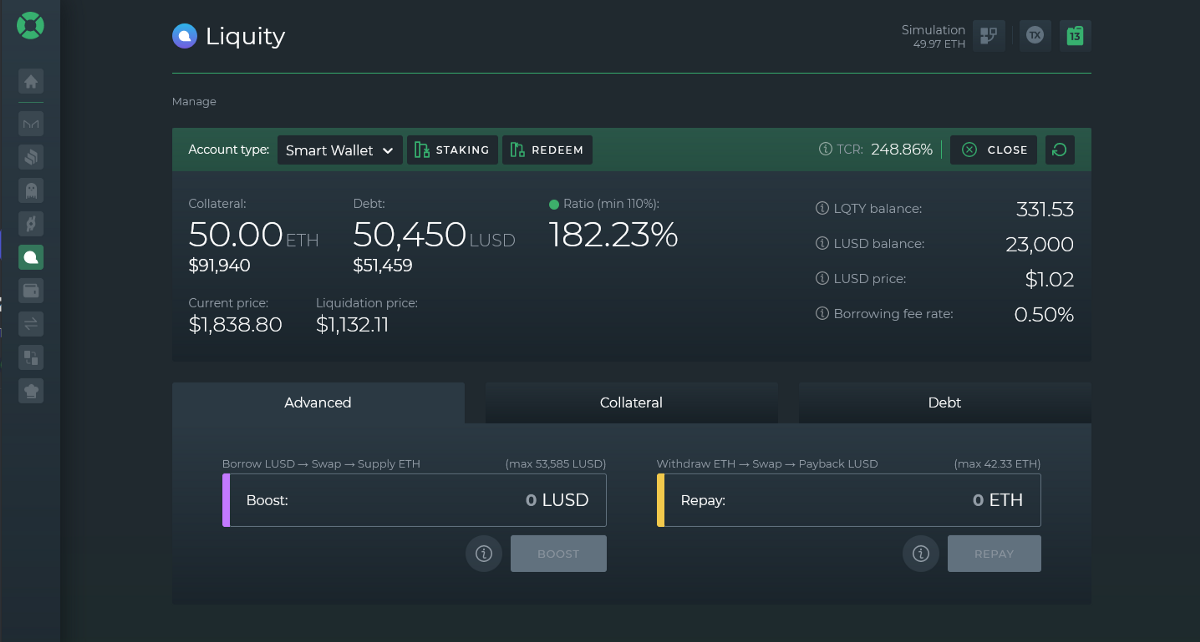Open the Compound protocol sidebar icon
Viewport: 1200px width, 642px height.
tap(31, 157)
